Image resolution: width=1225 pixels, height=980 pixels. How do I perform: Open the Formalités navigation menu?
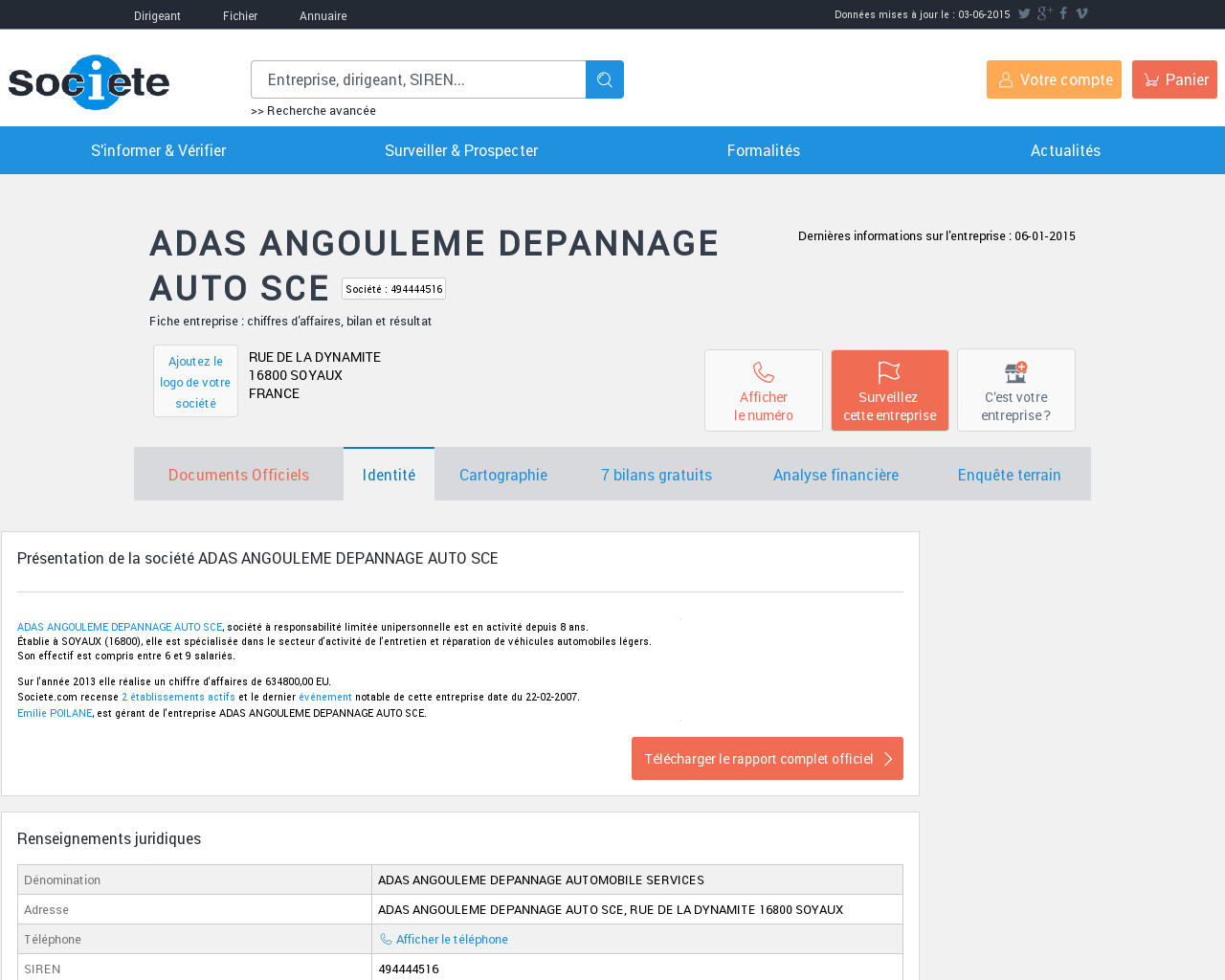(x=764, y=150)
